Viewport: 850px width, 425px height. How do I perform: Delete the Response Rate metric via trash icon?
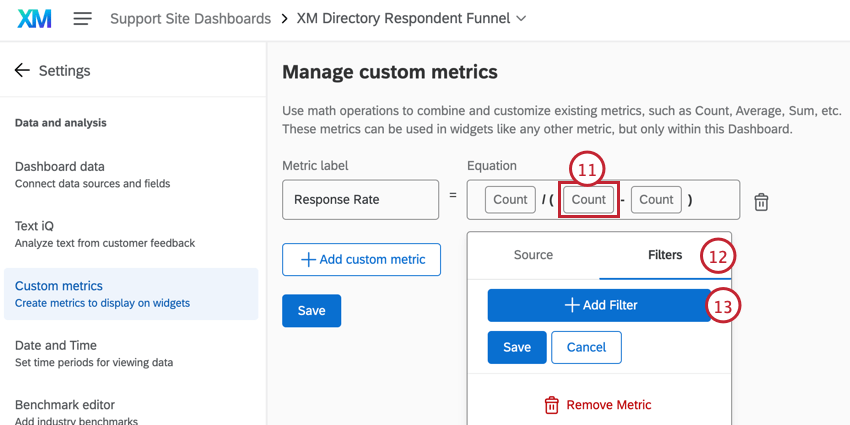point(761,201)
